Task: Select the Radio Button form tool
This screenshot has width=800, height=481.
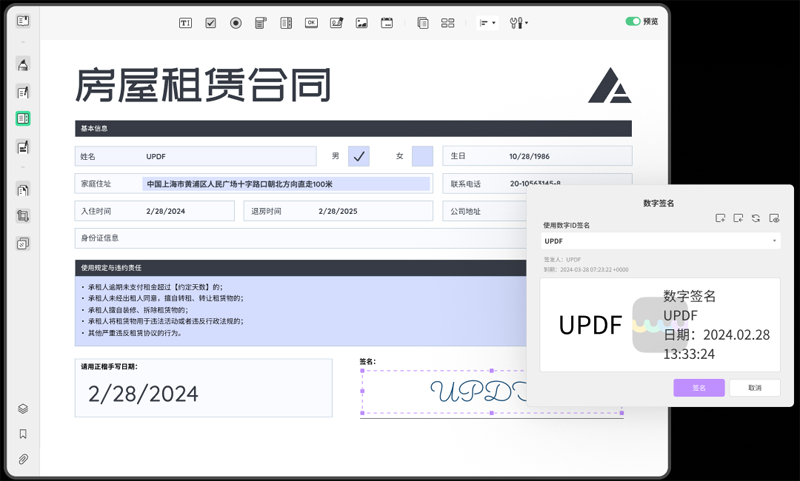Action: pos(236,22)
